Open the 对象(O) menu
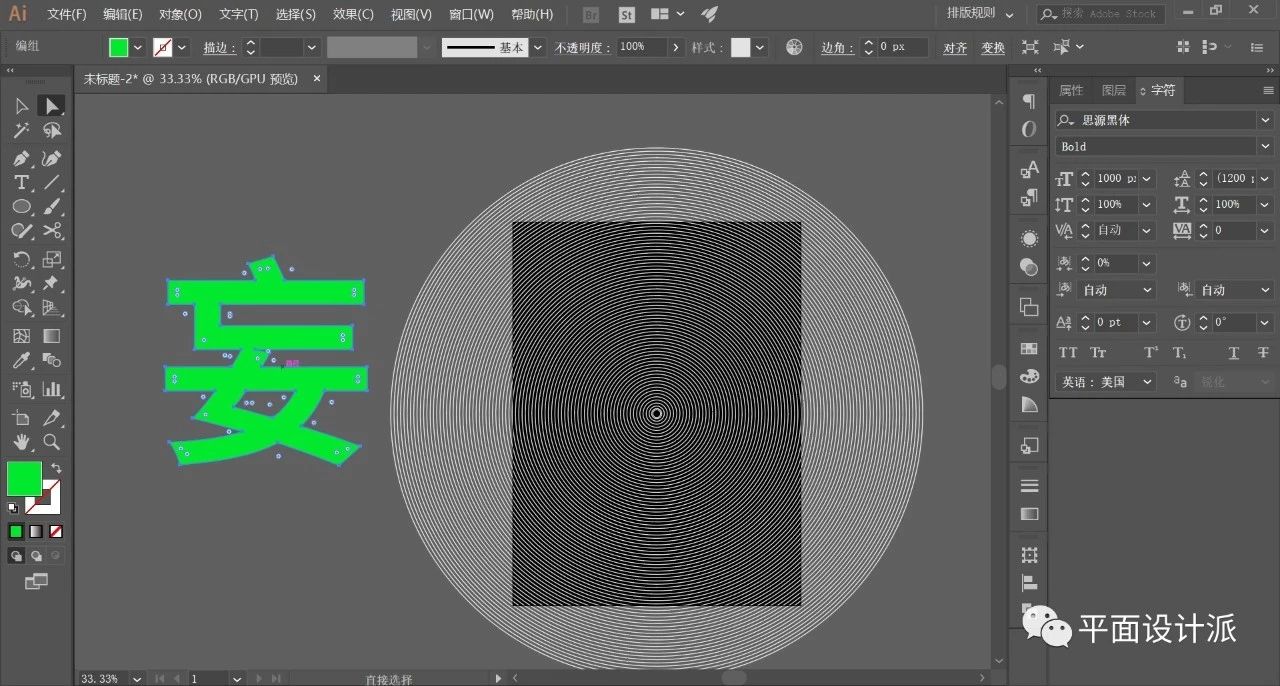 180,15
